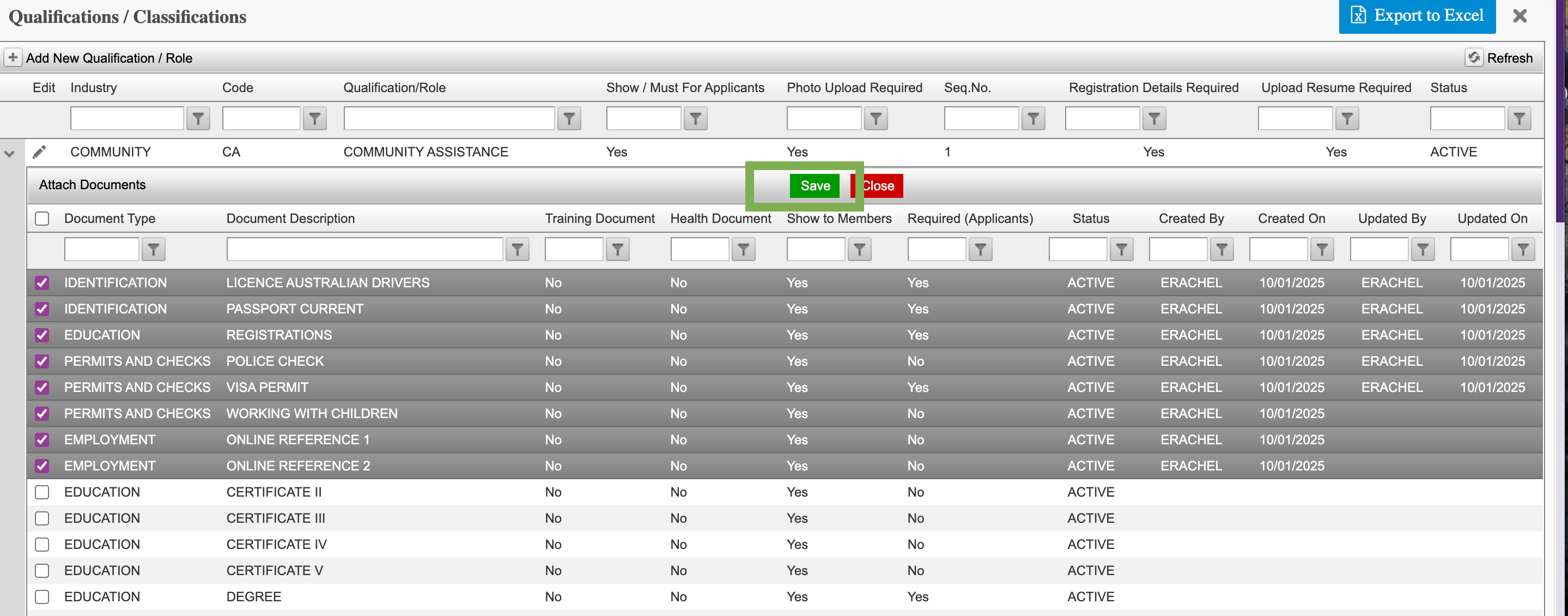Open Updated By filter icon
Image resolution: width=1568 pixels, height=616 pixels.
pos(1423,249)
